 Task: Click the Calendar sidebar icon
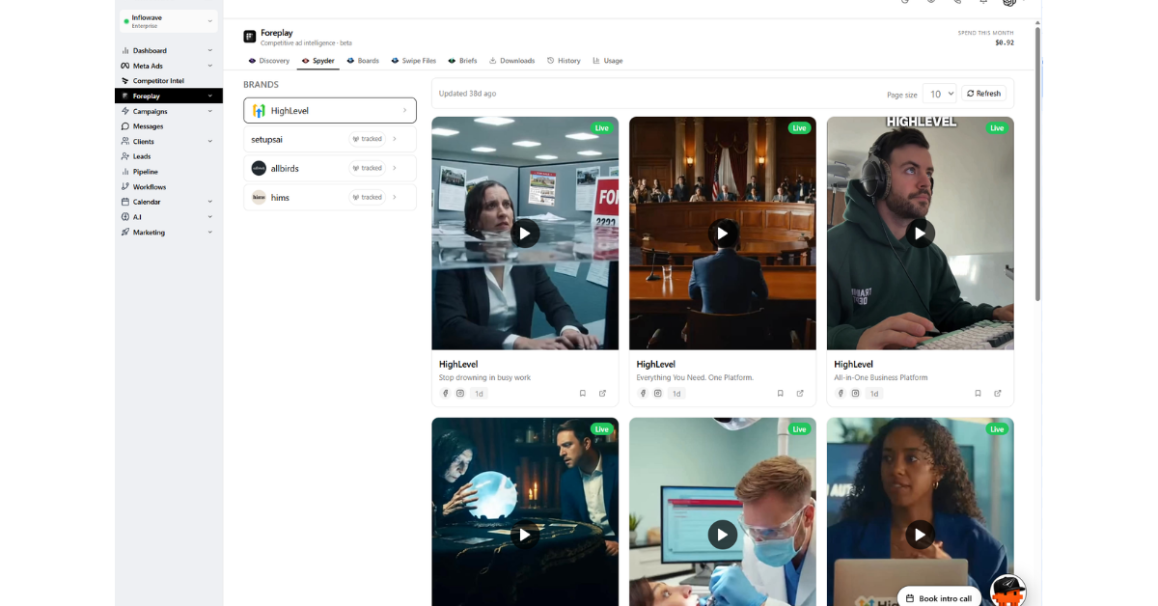pyautogui.click(x=125, y=202)
